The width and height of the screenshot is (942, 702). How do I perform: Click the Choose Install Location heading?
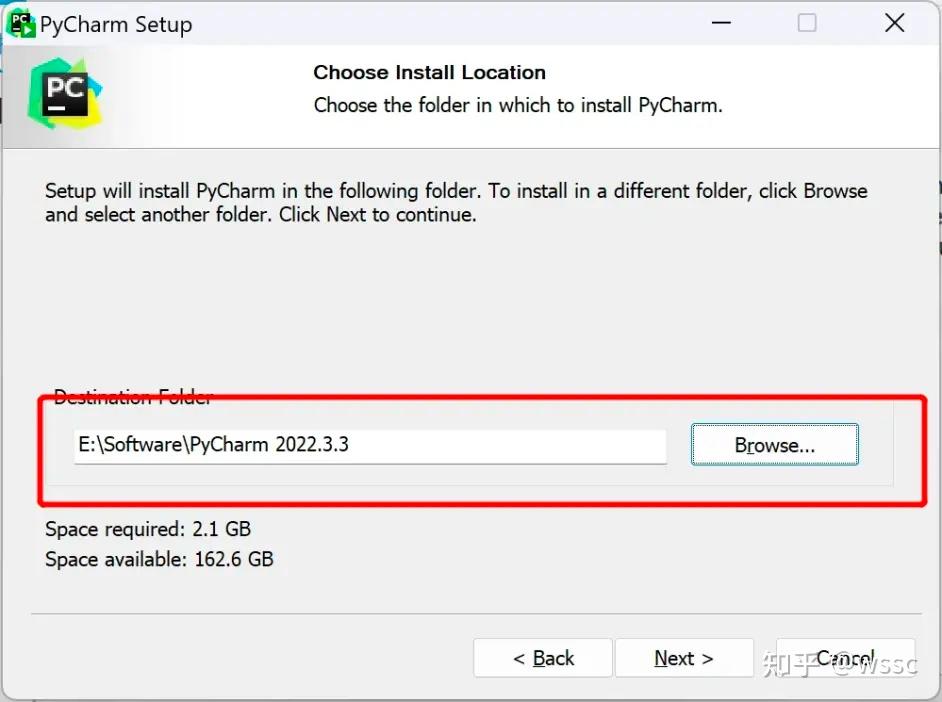[429, 72]
